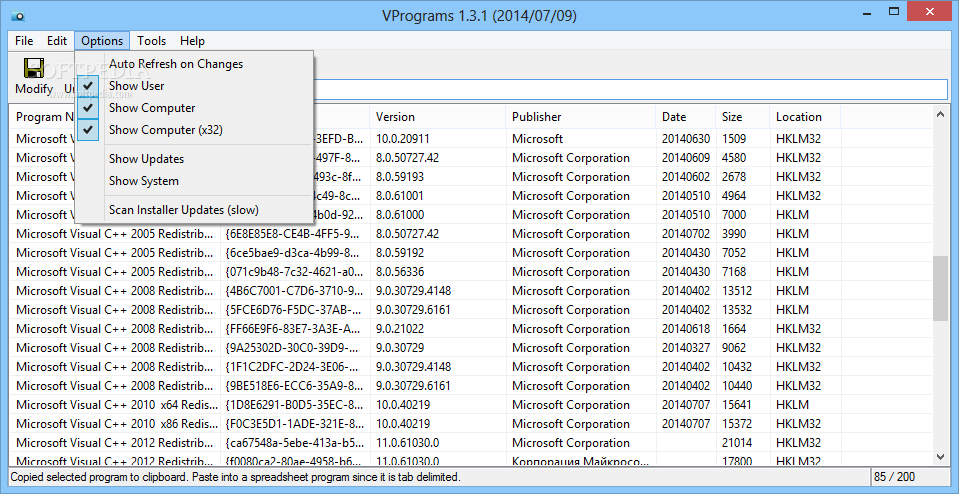Select row with ID {4B6C7001-C7D6-3710-9...
The width and height of the screenshot is (959, 494).
pyautogui.click(x=471, y=290)
